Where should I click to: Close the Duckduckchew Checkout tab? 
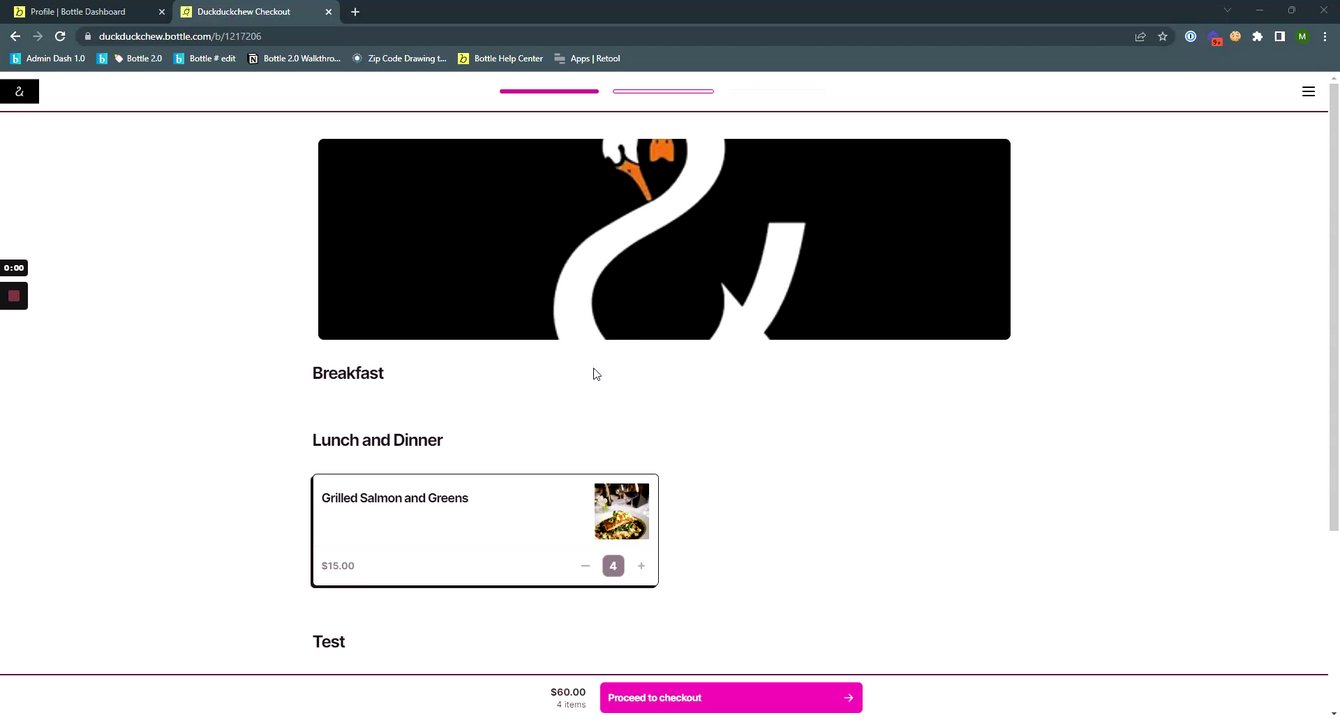point(328,12)
